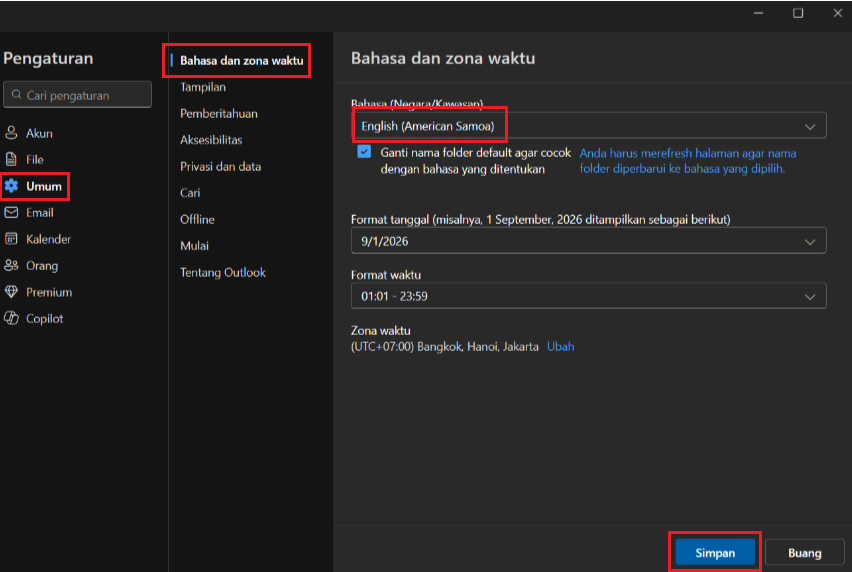The height and width of the screenshot is (572, 852).
Task: Open the Mulai settings section
Action: tap(195, 246)
